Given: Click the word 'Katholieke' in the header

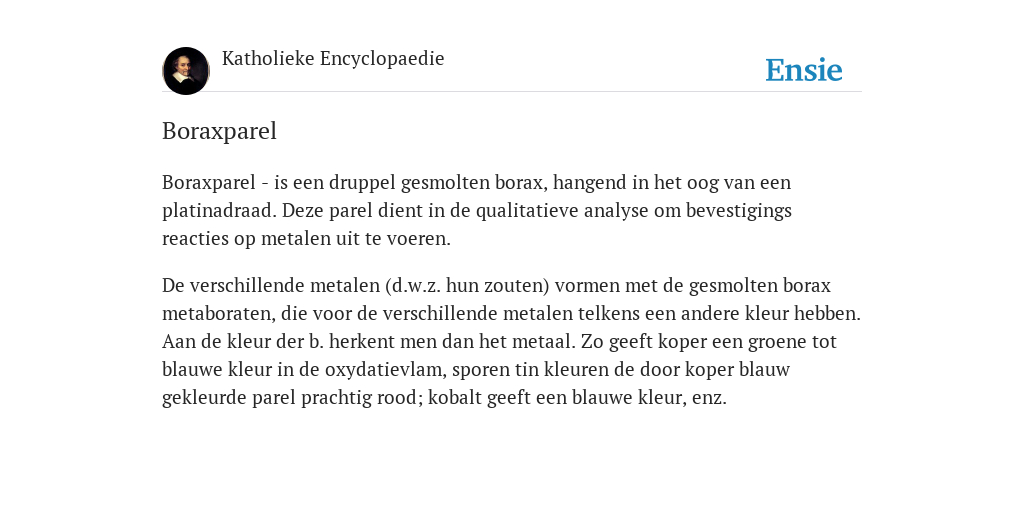Looking at the screenshot, I should coord(268,59).
